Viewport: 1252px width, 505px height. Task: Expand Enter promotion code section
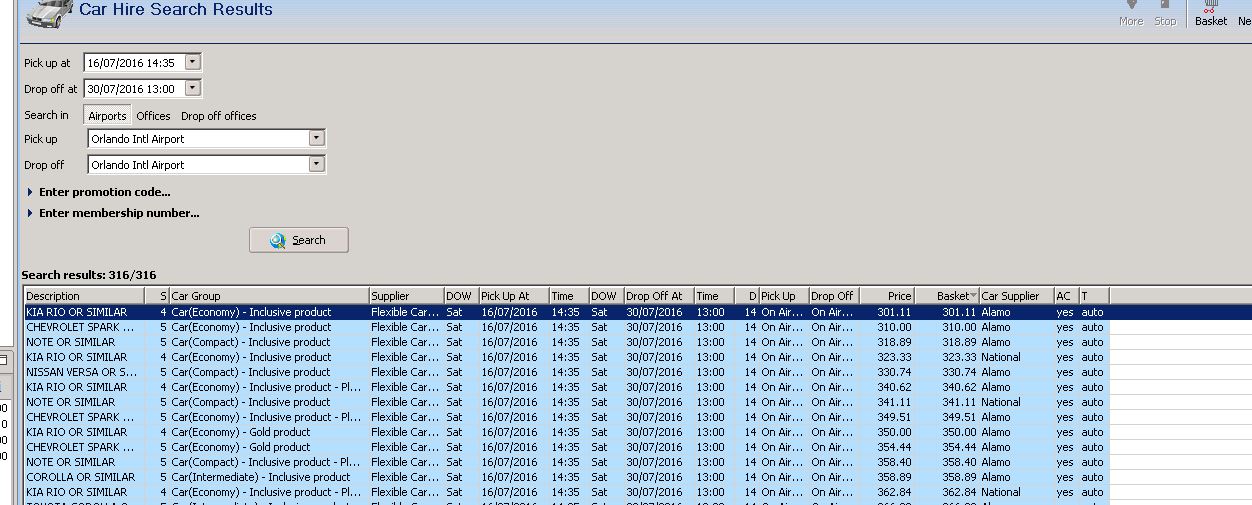[98, 192]
